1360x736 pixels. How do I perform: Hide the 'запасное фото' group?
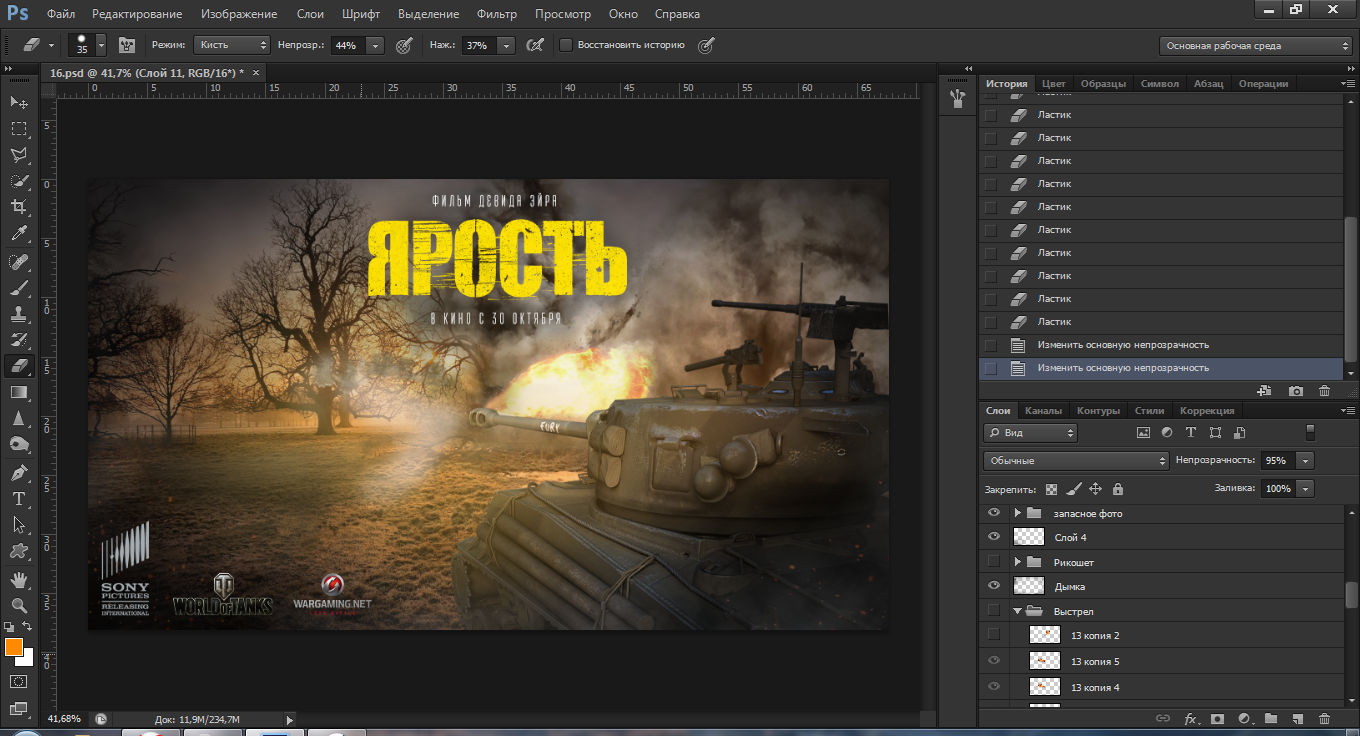(x=993, y=513)
